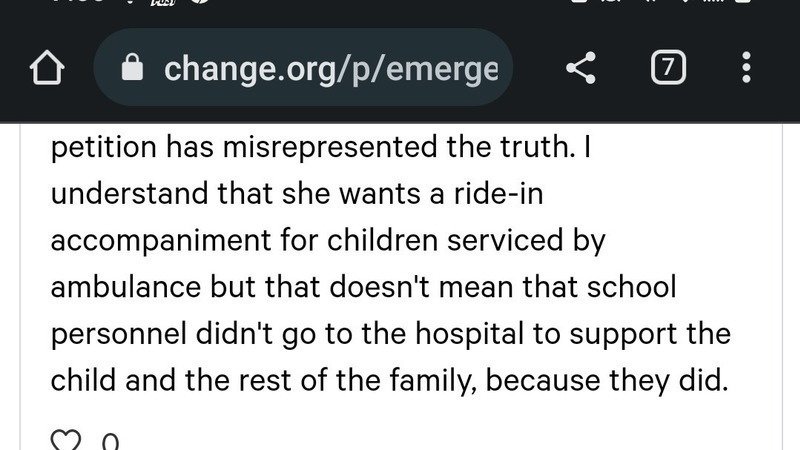800x450 pixels.
Task: Open site info via the lock icon
Action: point(132,69)
